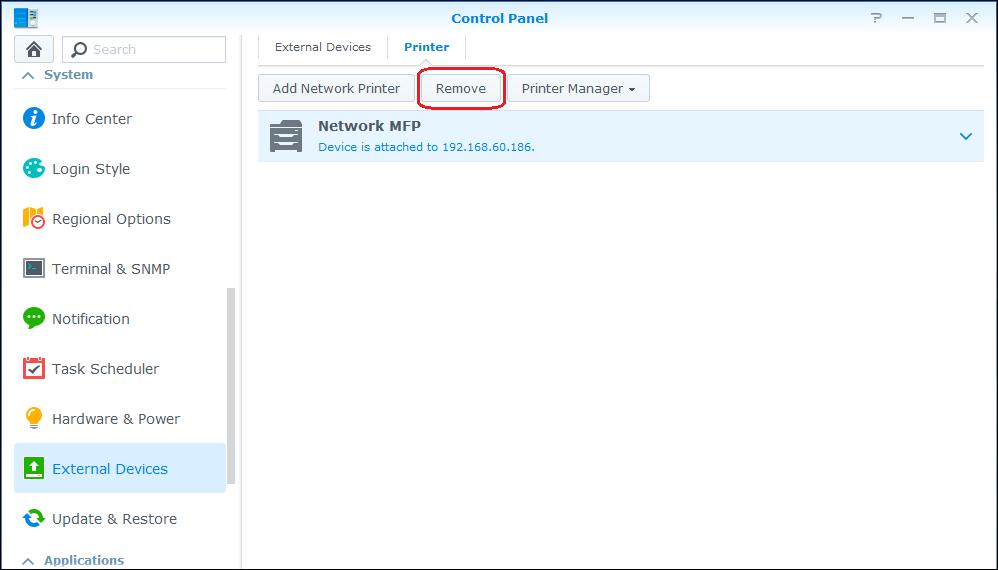Open the Info Center icon
The image size is (998, 570).
[34, 118]
